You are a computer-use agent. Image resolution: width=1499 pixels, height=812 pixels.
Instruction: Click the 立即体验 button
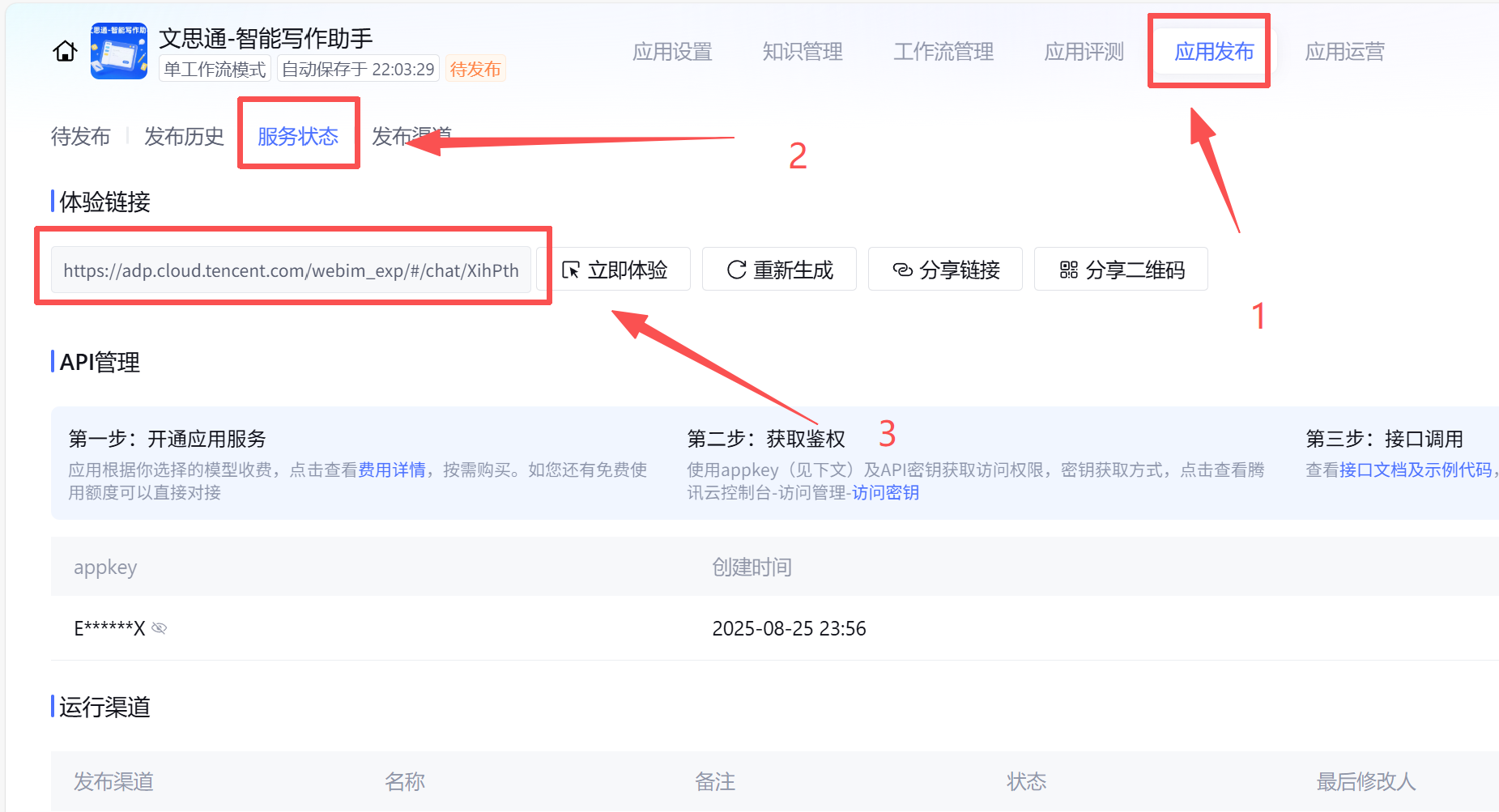click(615, 270)
